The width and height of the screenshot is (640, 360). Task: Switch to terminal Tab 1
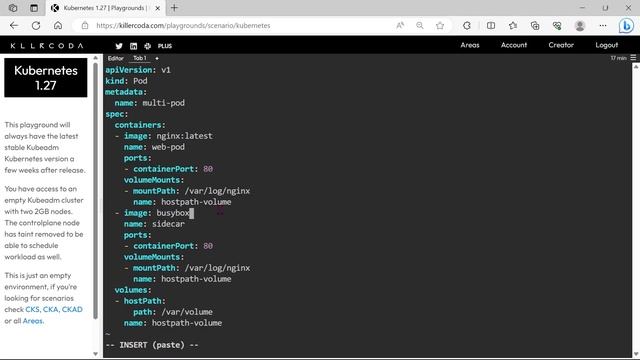(x=140, y=58)
